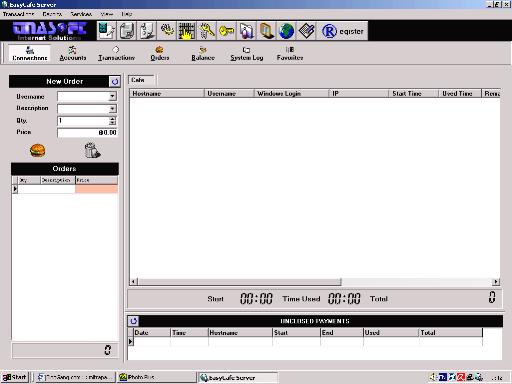Click the Qty spinner arrows
512x384 pixels.
[x=112, y=121]
